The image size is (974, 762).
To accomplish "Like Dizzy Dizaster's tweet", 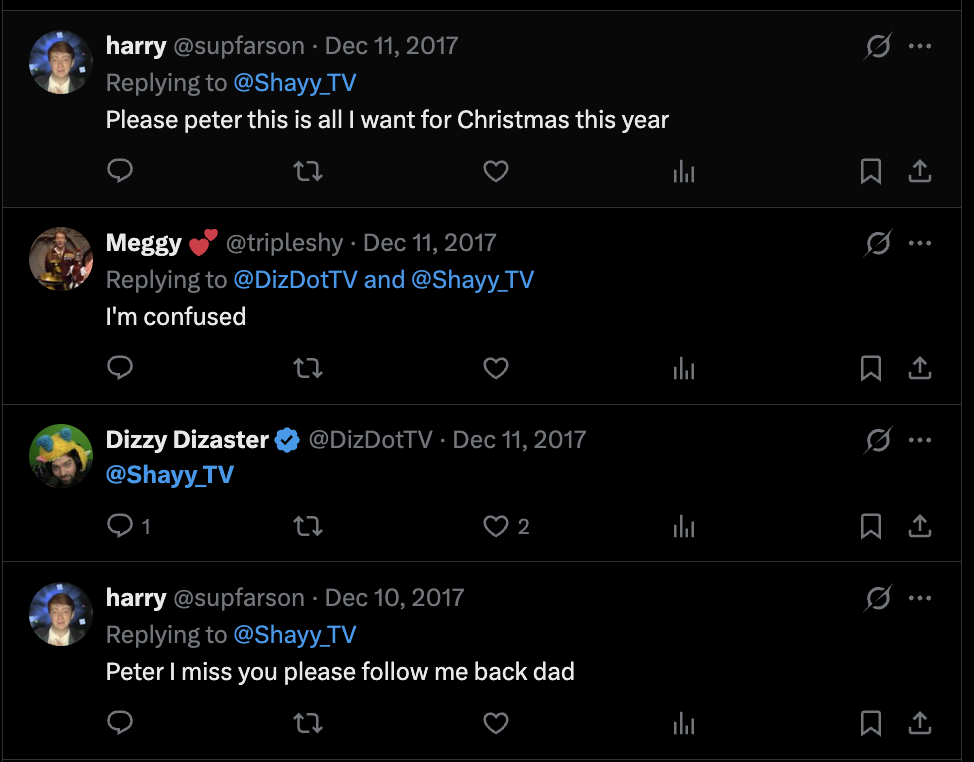I will [x=496, y=526].
